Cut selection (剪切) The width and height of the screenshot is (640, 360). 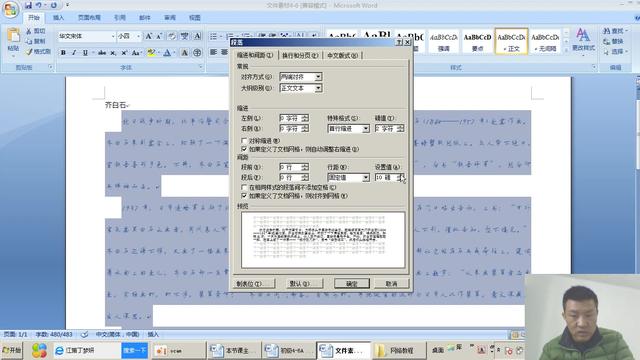point(36,31)
